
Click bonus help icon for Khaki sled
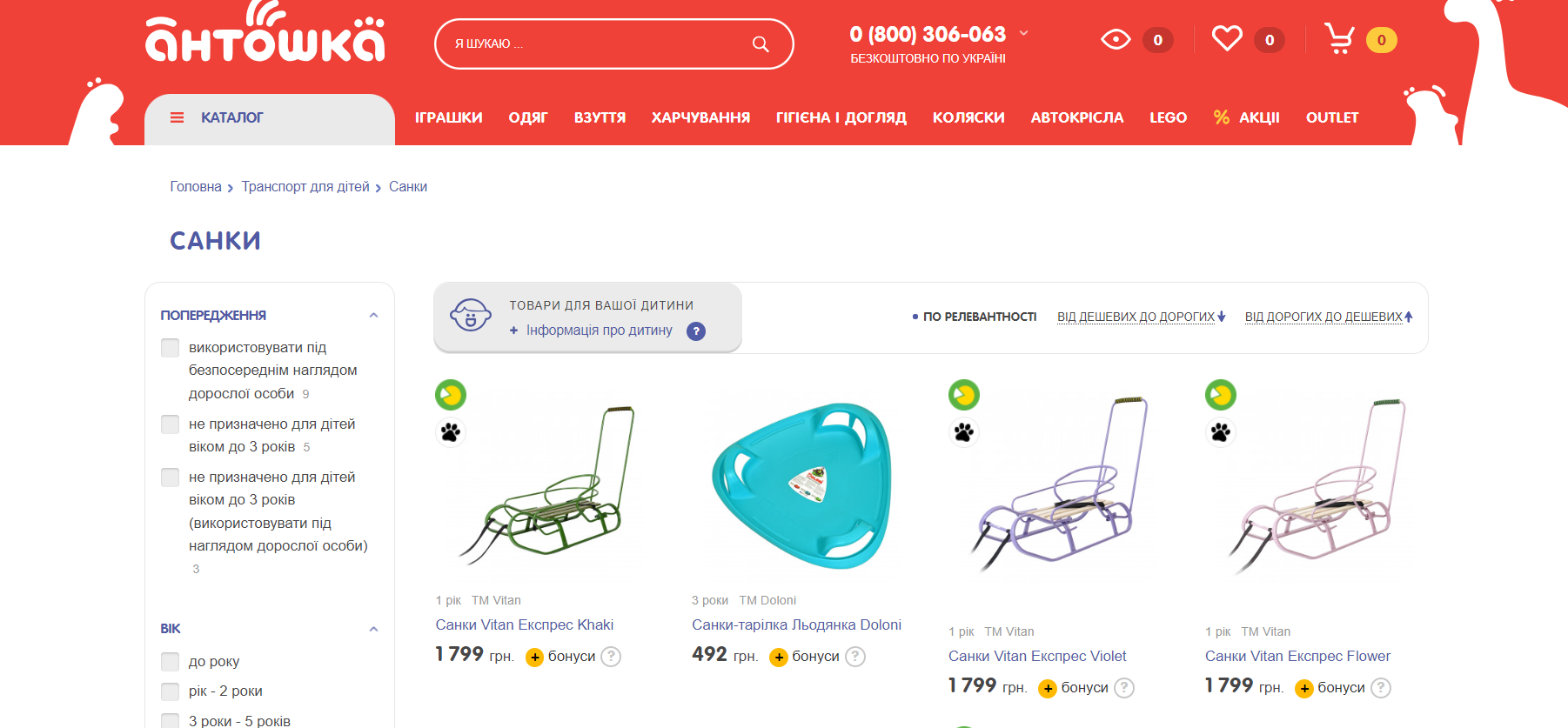612,657
